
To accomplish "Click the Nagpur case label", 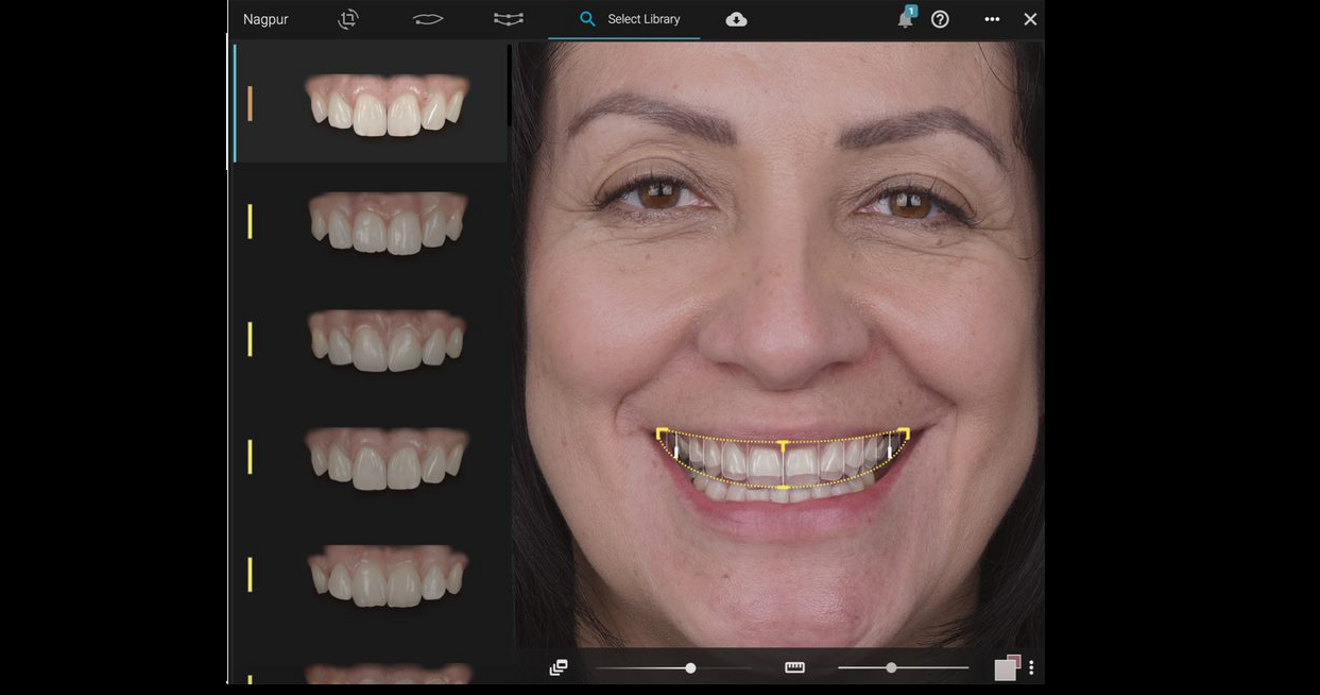I will (x=265, y=19).
